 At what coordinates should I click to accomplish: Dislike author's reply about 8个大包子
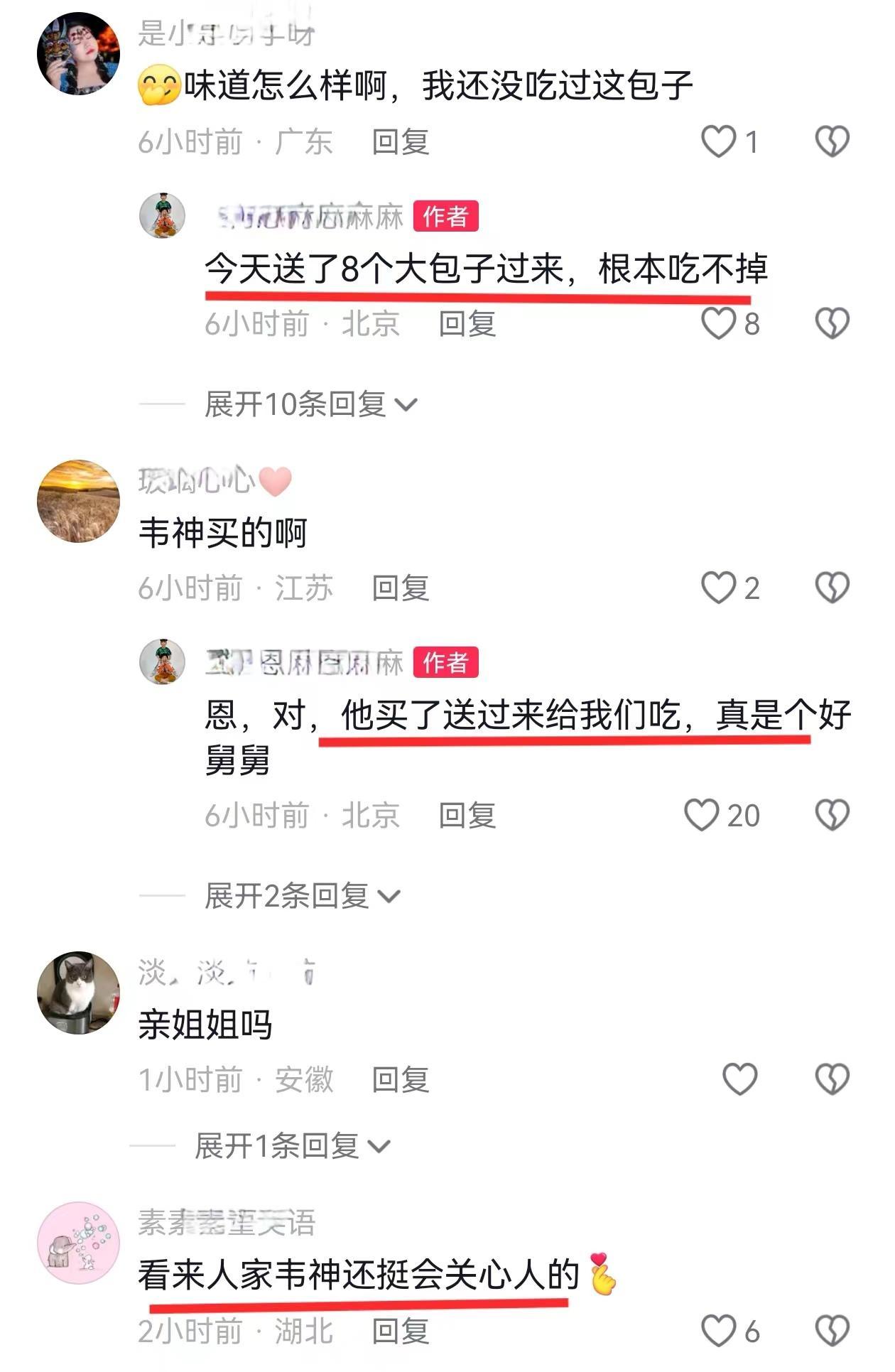tap(832, 323)
